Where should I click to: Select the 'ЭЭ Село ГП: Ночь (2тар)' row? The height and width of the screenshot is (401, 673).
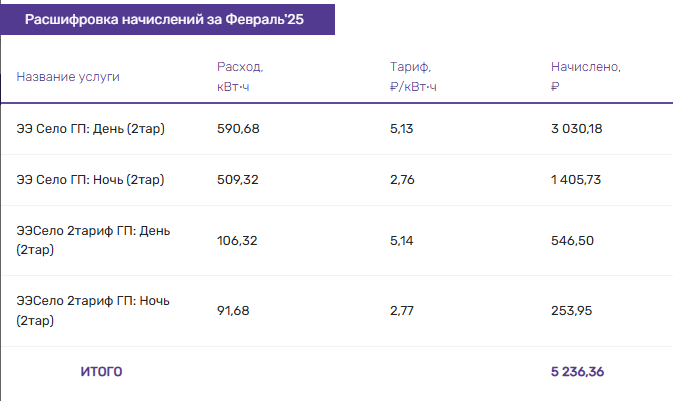337,180
